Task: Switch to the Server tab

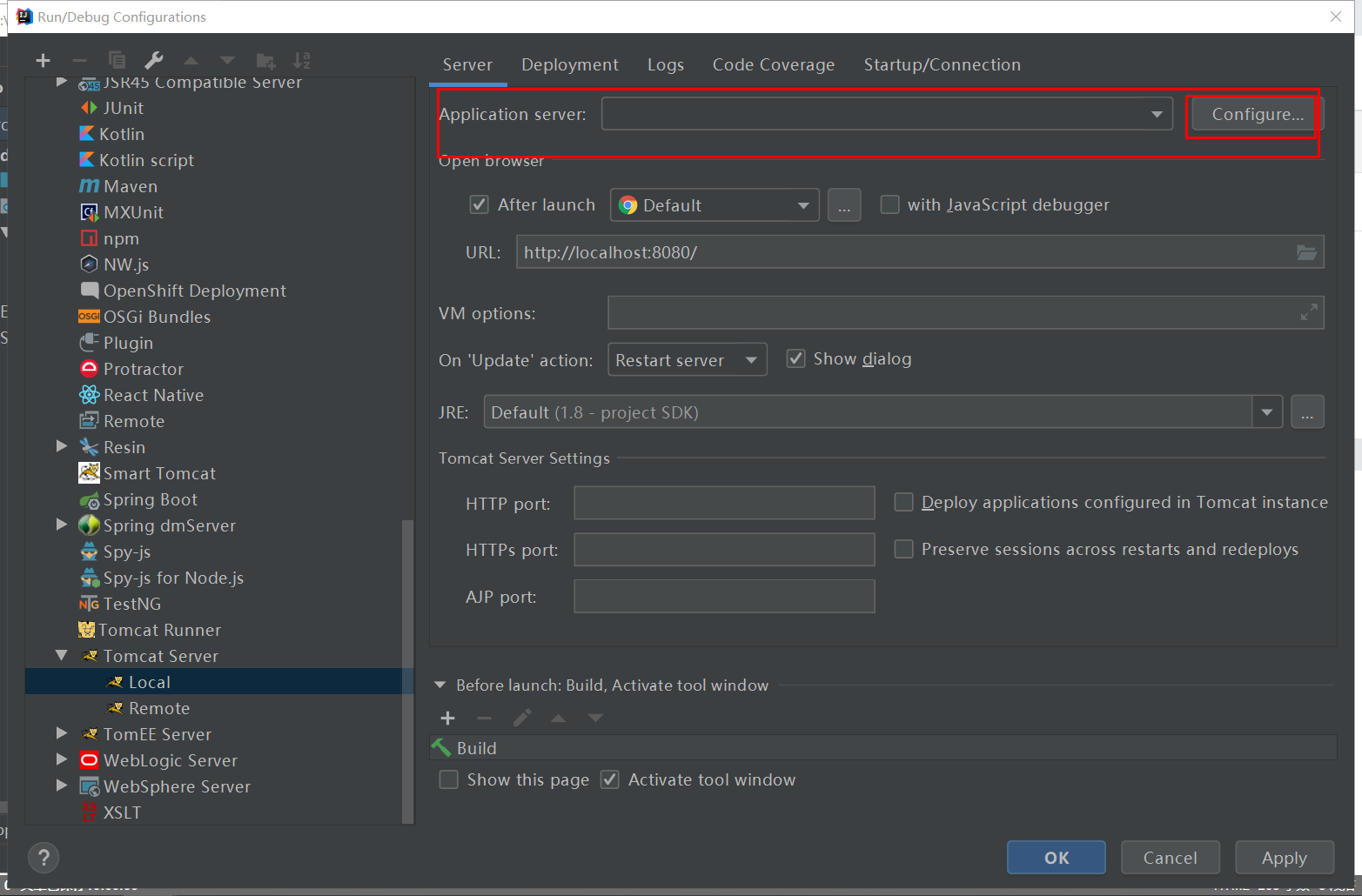Action: pyautogui.click(x=467, y=64)
